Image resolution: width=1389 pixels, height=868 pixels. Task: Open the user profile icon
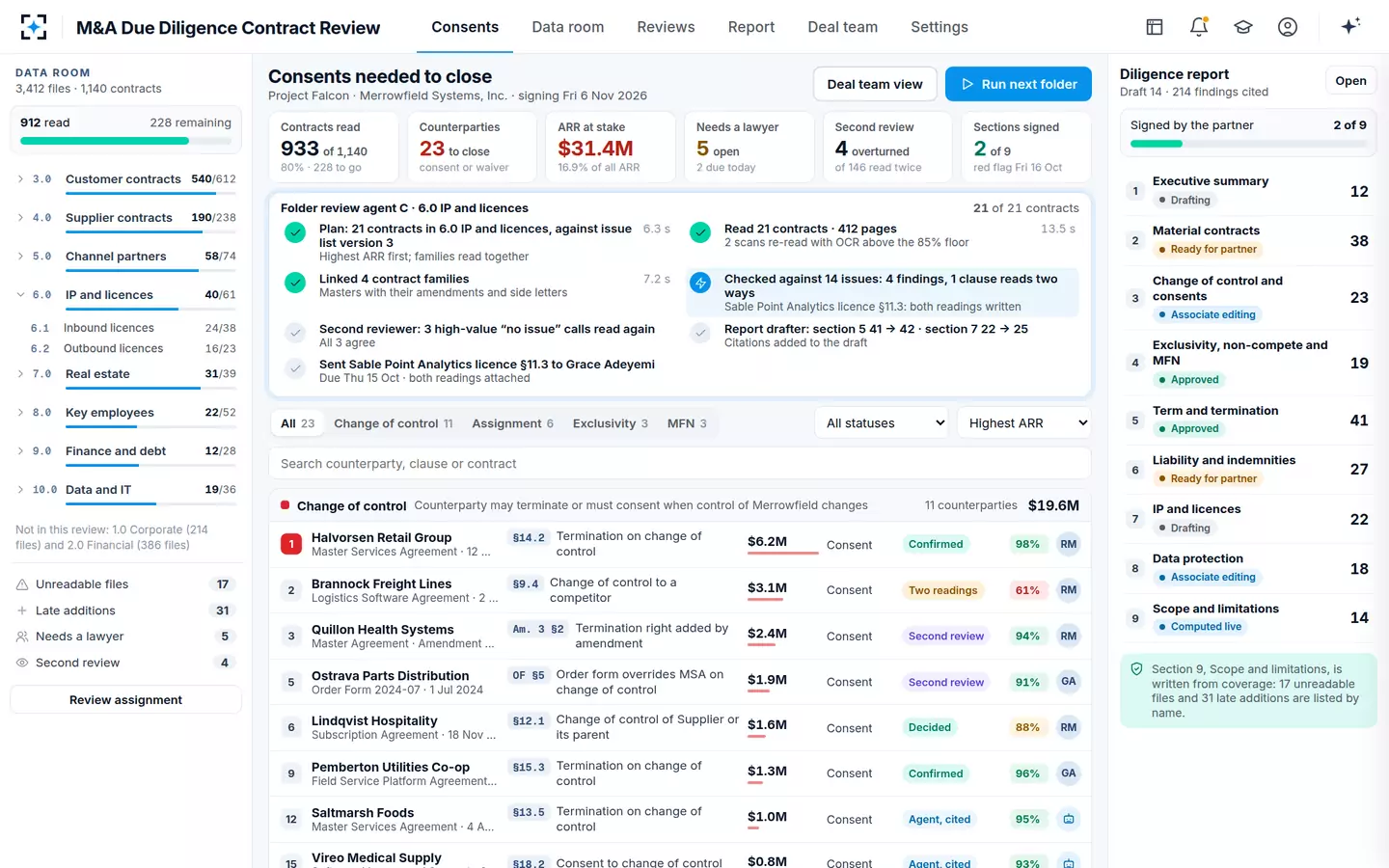click(x=1288, y=27)
